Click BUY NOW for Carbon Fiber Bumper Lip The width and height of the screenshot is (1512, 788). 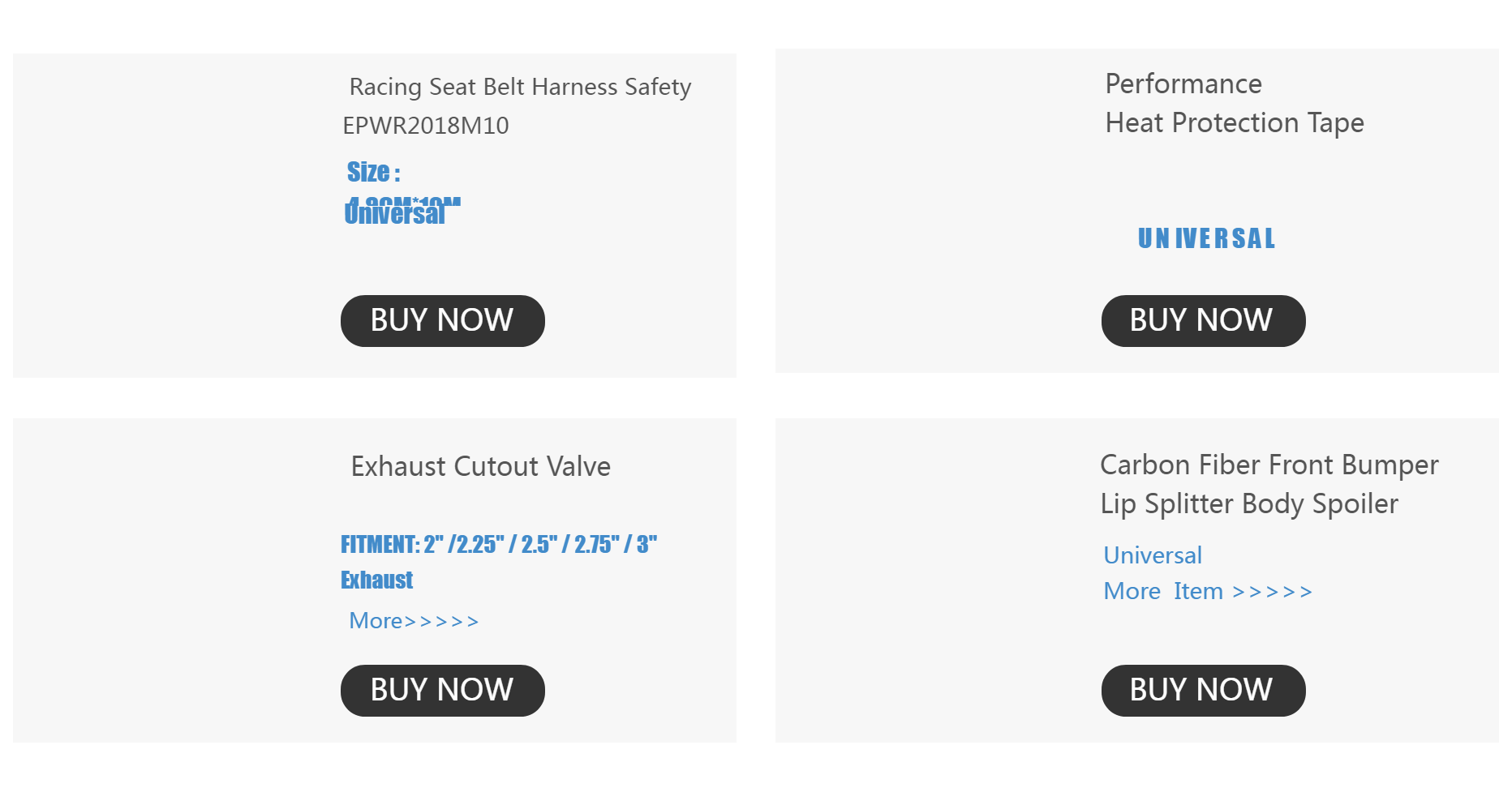tap(1203, 691)
